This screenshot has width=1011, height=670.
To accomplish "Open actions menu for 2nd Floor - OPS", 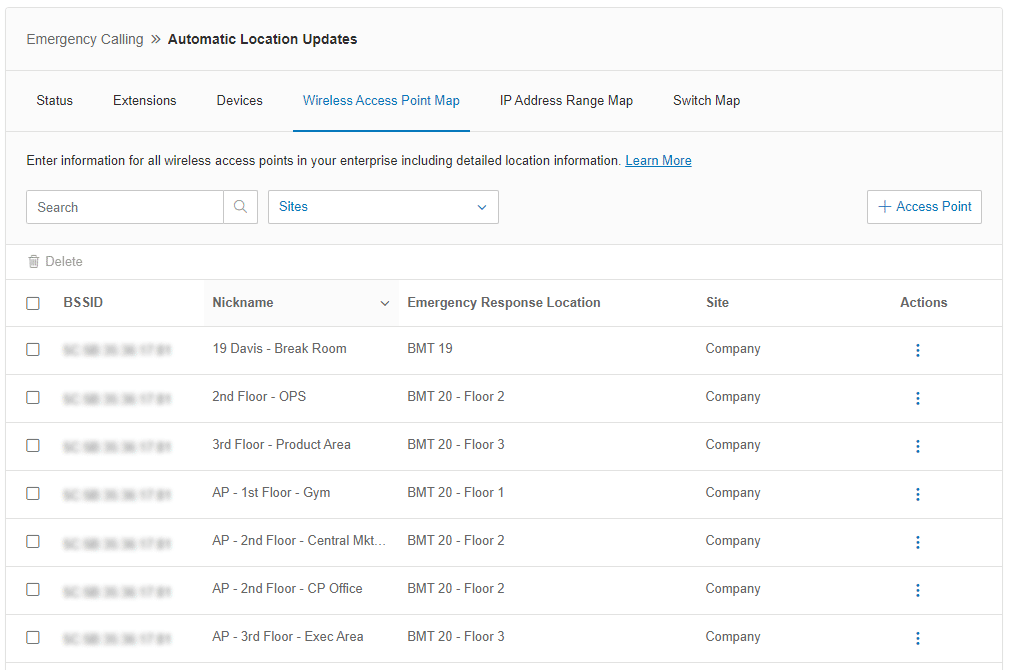I will (x=917, y=398).
